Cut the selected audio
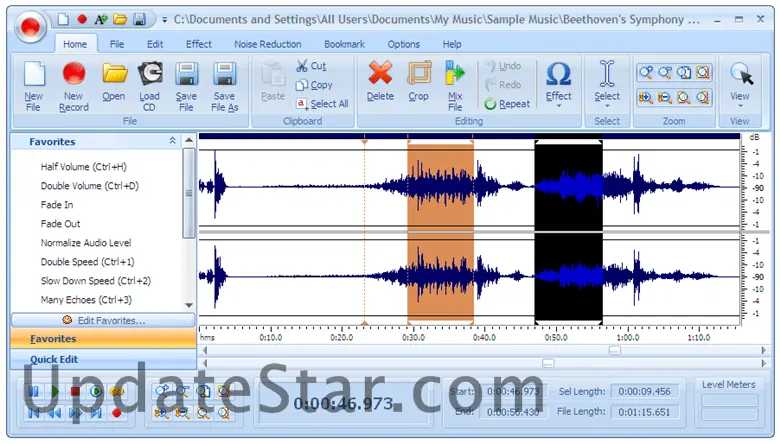 pyautogui.click(x=311, y=66)
